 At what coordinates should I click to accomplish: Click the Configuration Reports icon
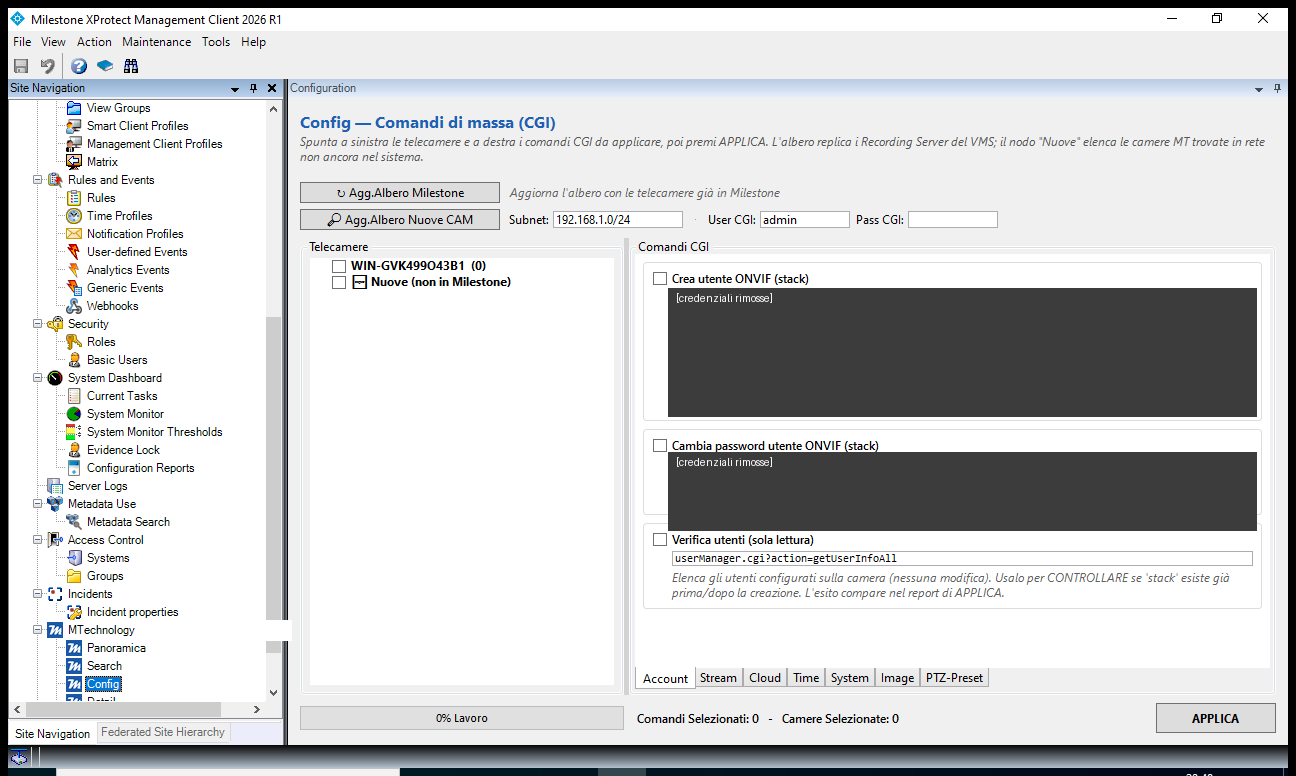tap(74, 468)
